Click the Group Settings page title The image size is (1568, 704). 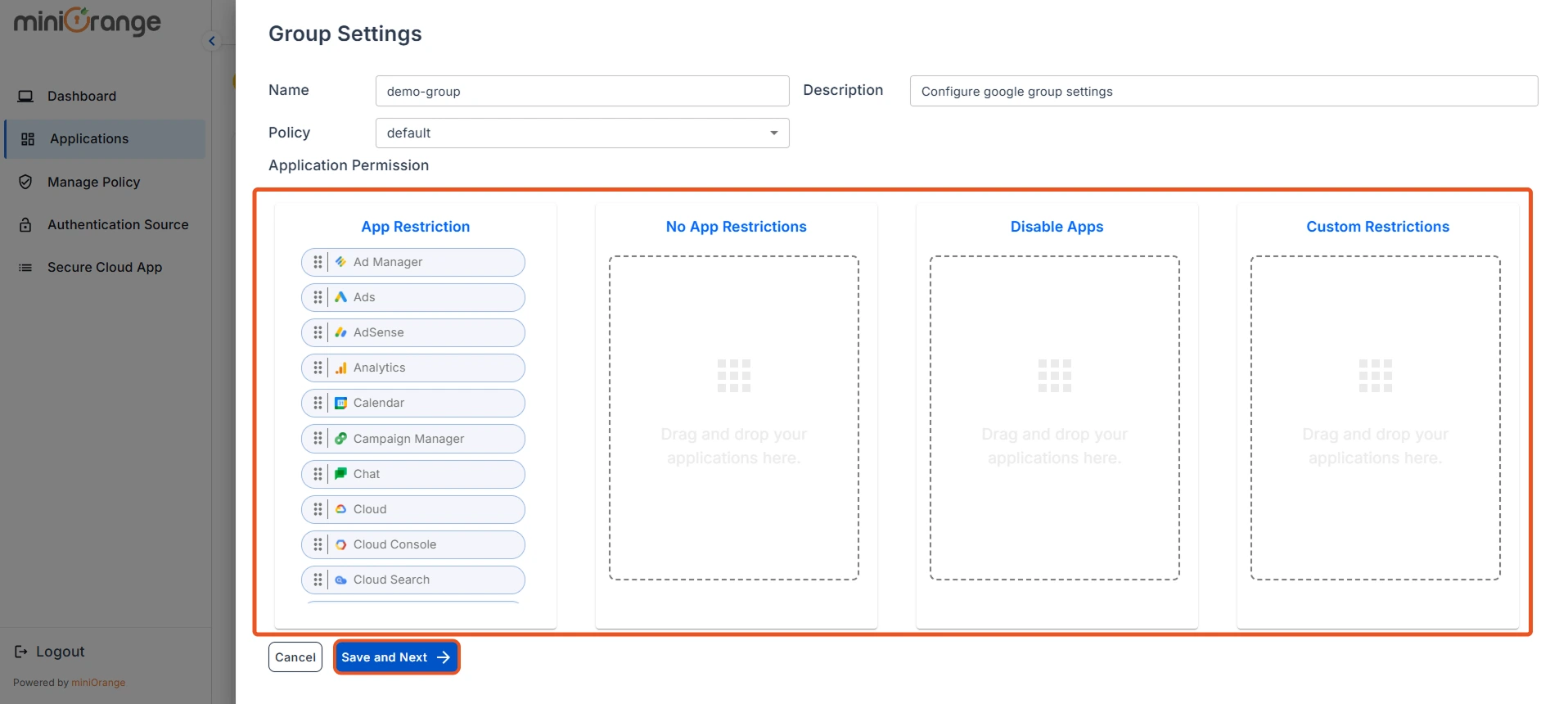pyautogui.click(x=345, y=34)
